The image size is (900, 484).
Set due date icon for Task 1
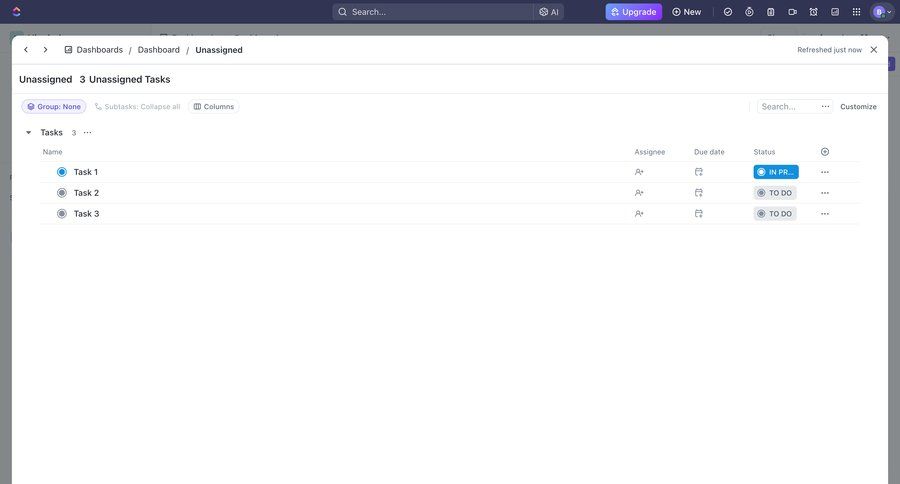[x=699, y=172]
